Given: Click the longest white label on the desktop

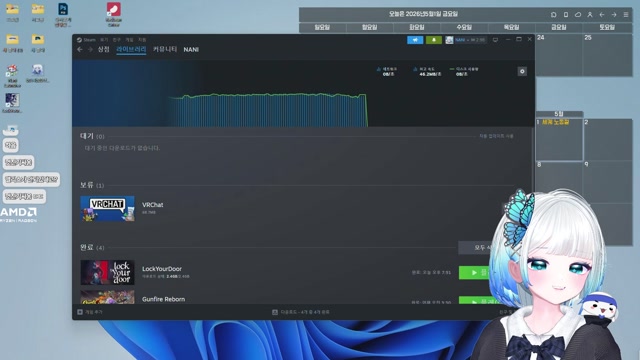Looking at the screenshot, I should point(31,179).
